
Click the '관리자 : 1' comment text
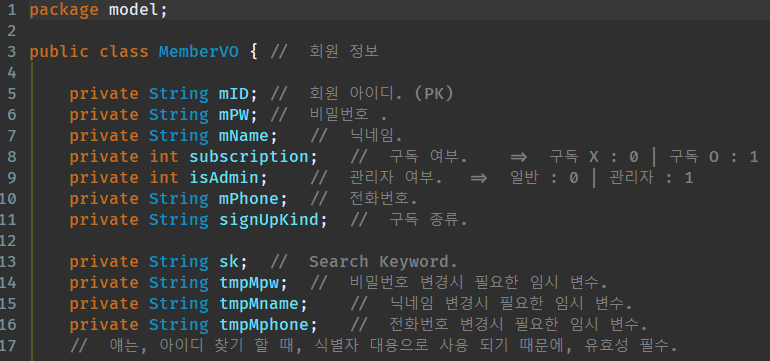click(651, 178)
